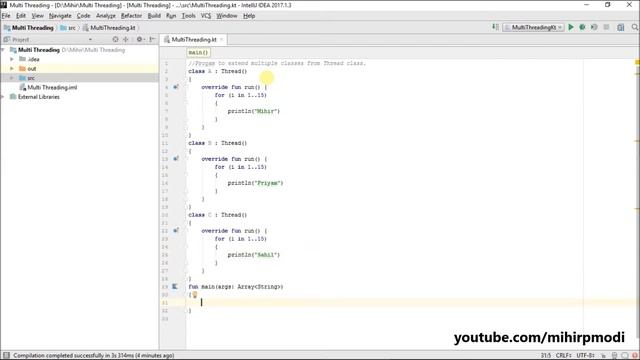The image size is (640, 360).
Task: Expand External Libraries node
Action: click(x=3, y=97)
